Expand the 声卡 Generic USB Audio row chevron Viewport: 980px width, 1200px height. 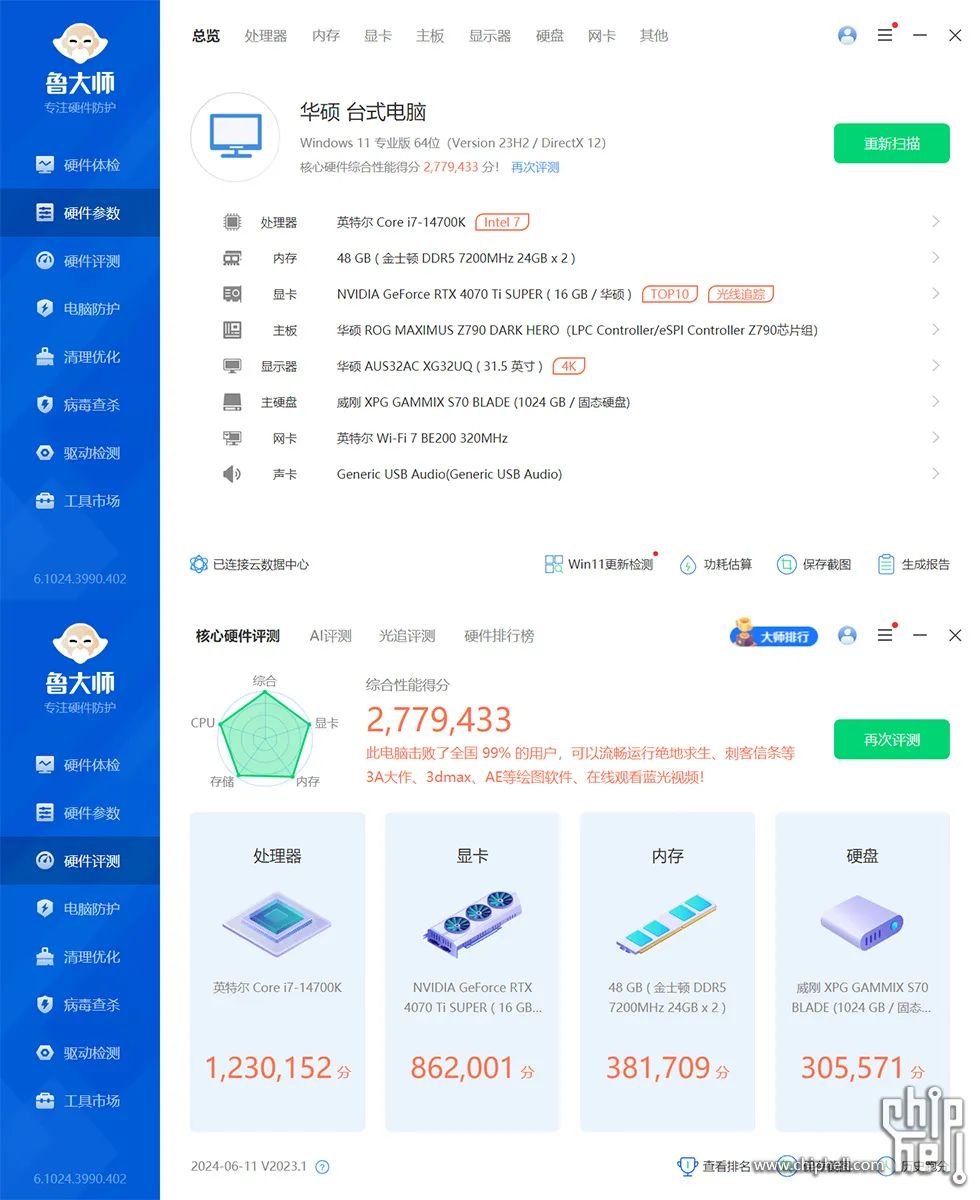936,474
